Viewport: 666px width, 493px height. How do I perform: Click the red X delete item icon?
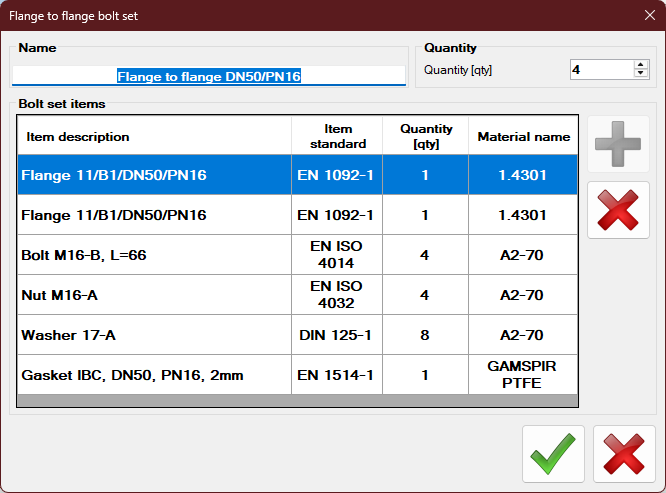tap(617, 211)
